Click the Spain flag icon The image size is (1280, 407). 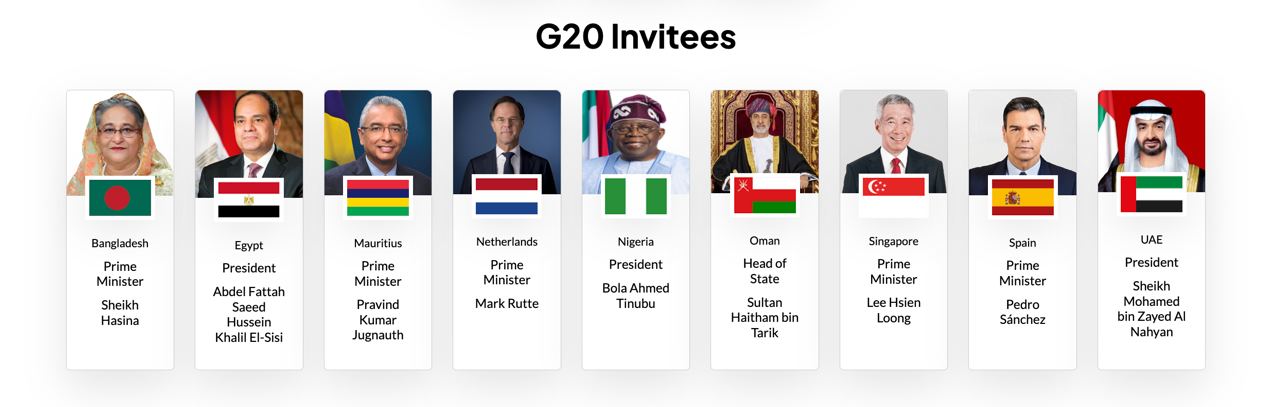point(1022,197)
